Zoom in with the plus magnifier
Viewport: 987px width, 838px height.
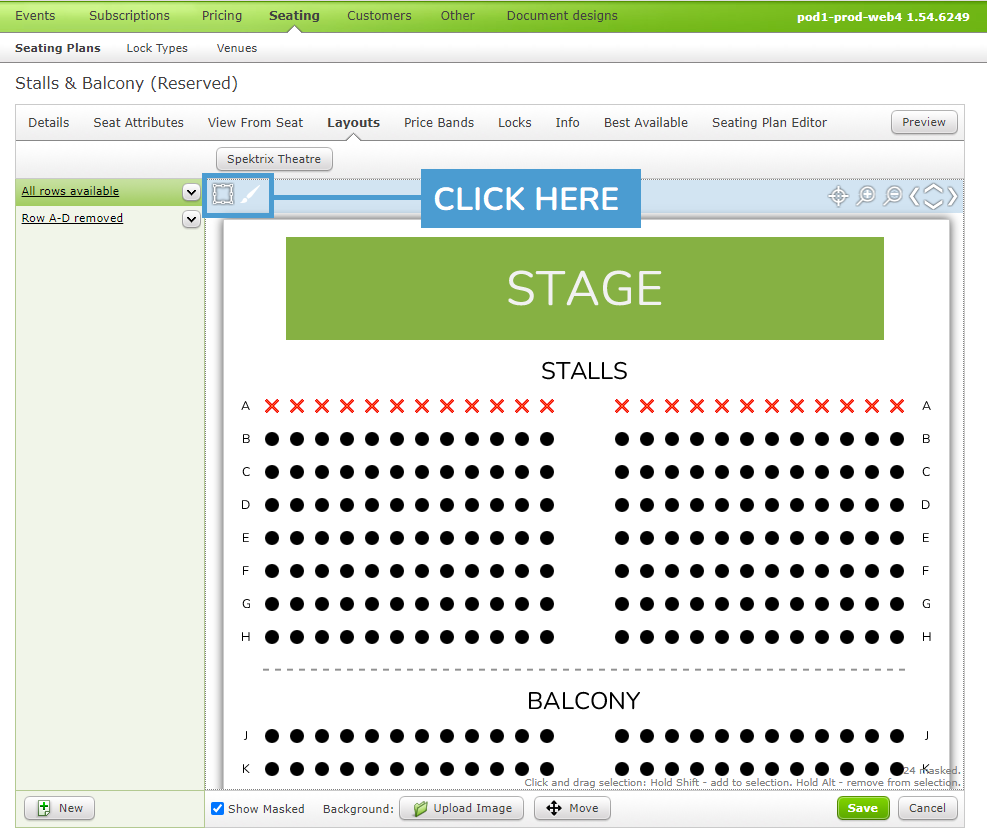(866, 196)
